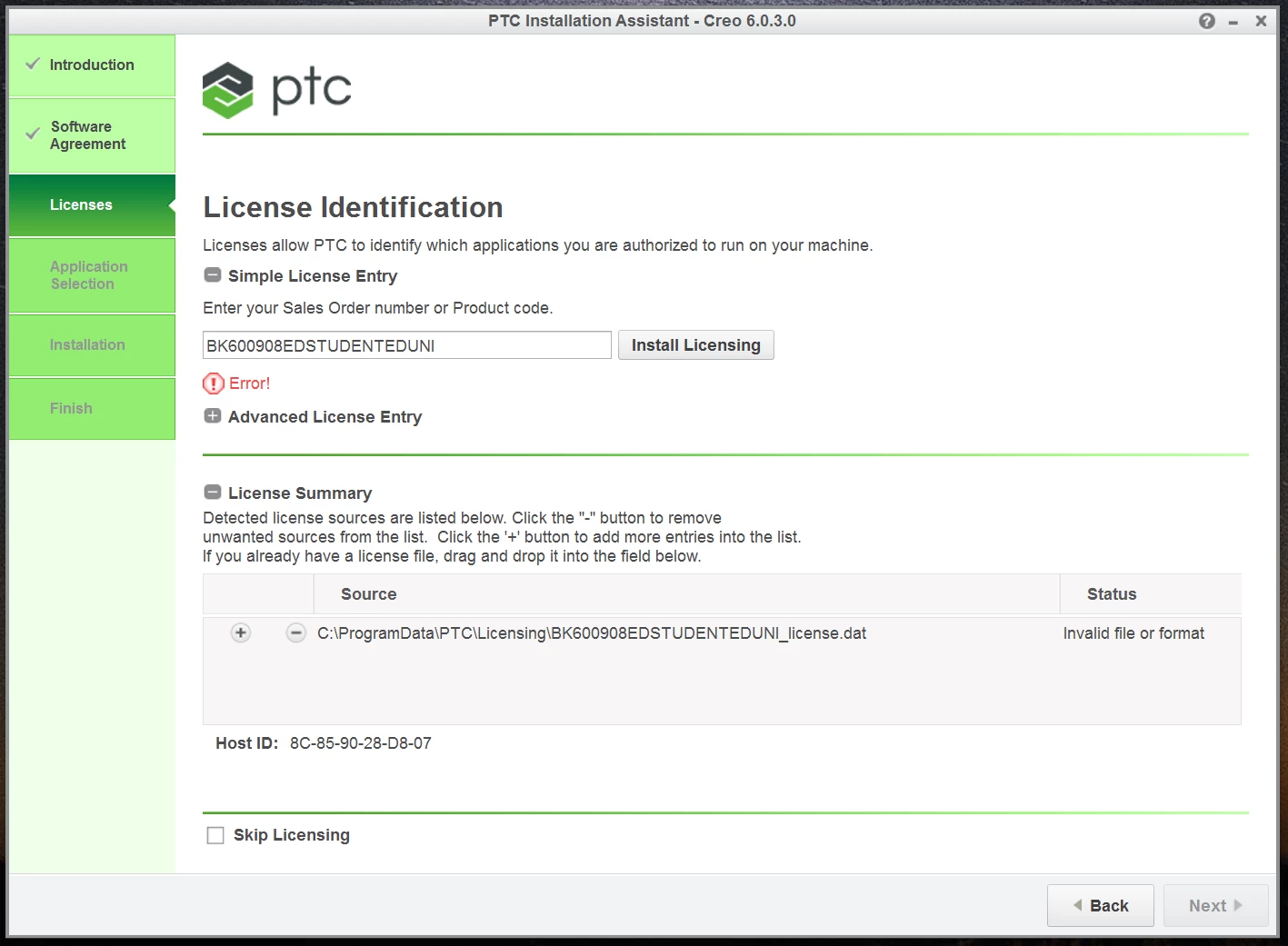Add a license source with plus icon
Viewport: 1288px width, 946px height.
241,632
